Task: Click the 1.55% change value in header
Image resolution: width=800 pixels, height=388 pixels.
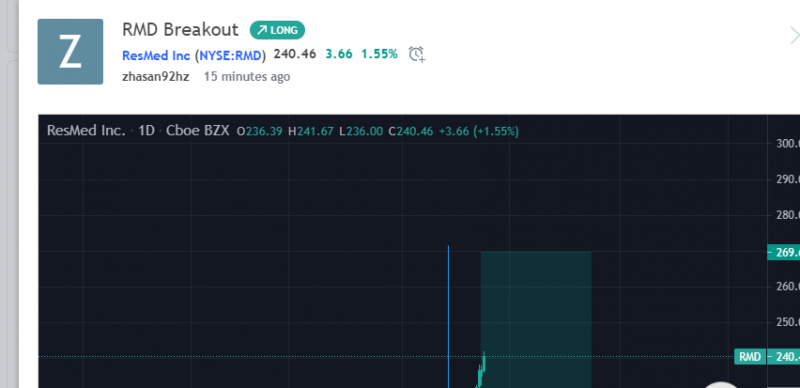Action: [x=379, y=54]
